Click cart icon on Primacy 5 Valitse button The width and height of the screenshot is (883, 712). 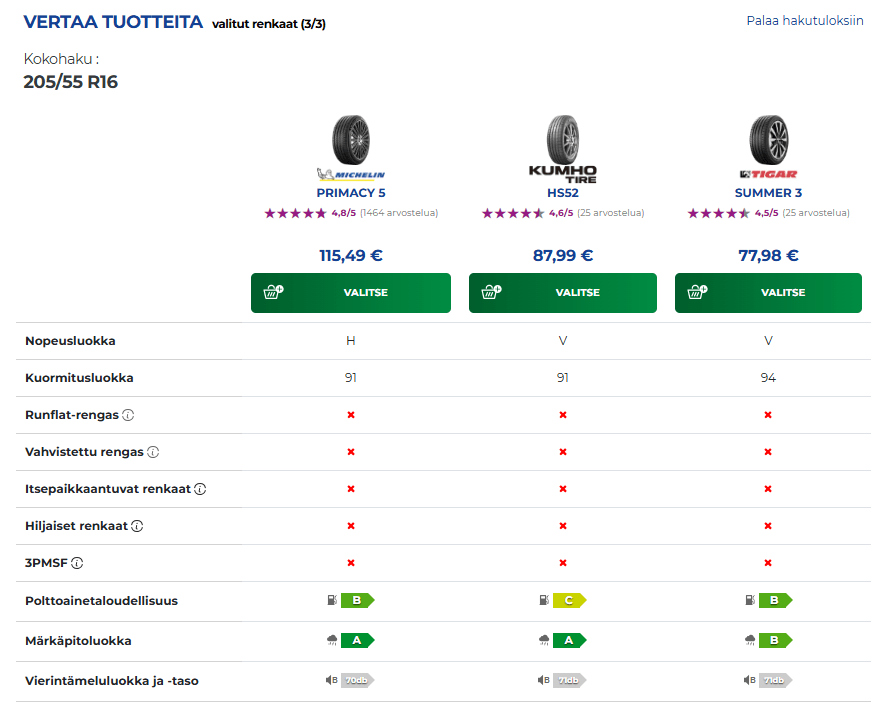tap(274, 292)
